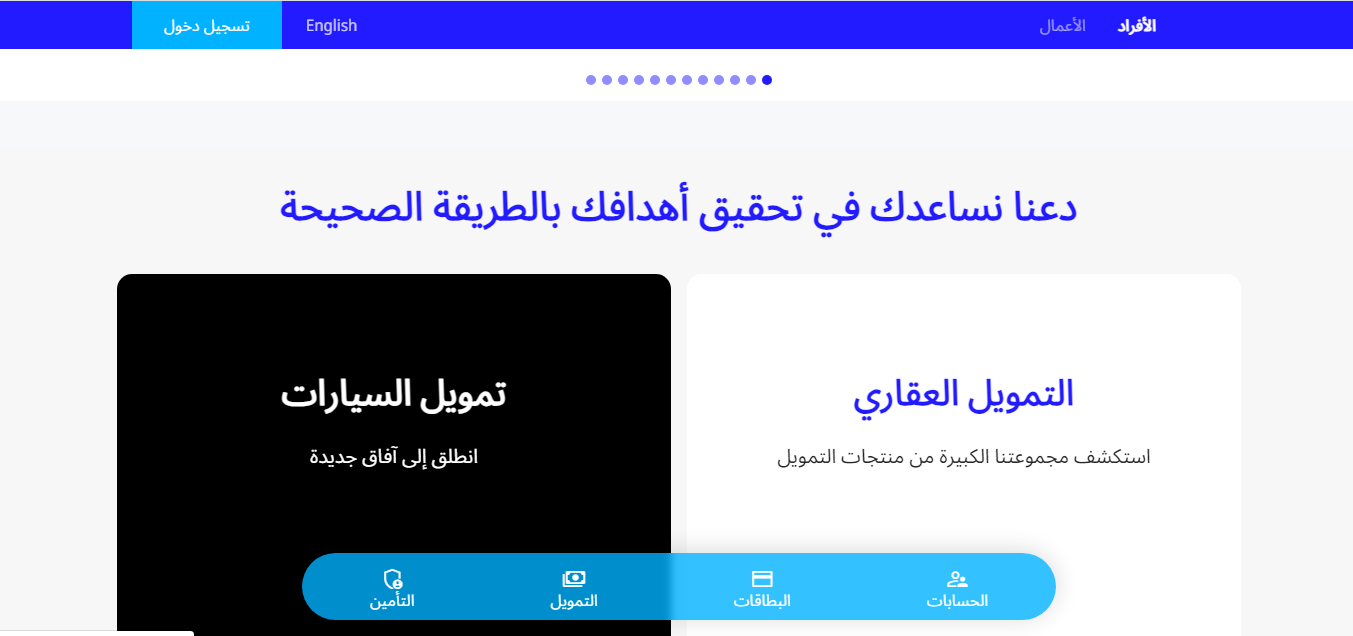Open the الحسابات label in bottom navigation
The height and width of the screenshot is (636, 1353).
tap(957, 601)
